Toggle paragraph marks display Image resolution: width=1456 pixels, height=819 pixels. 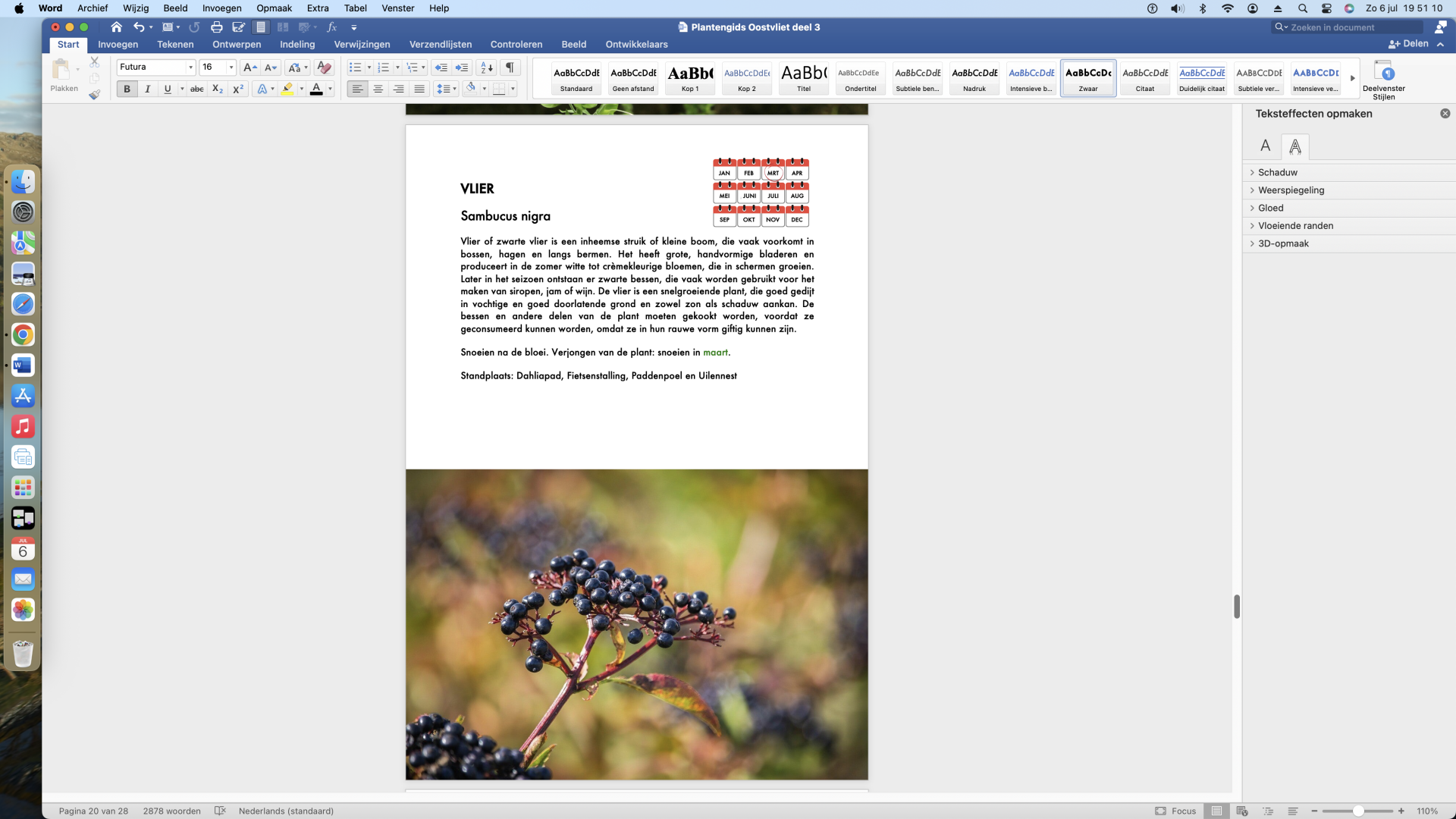point(510,67)
